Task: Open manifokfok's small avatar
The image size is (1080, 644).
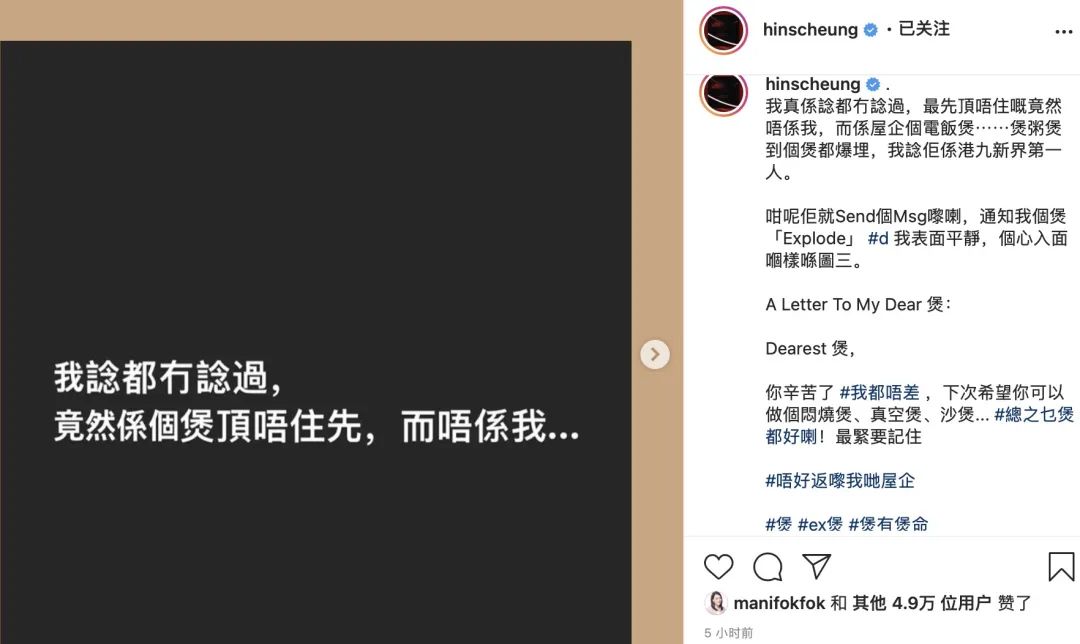Action: (716, 603)
